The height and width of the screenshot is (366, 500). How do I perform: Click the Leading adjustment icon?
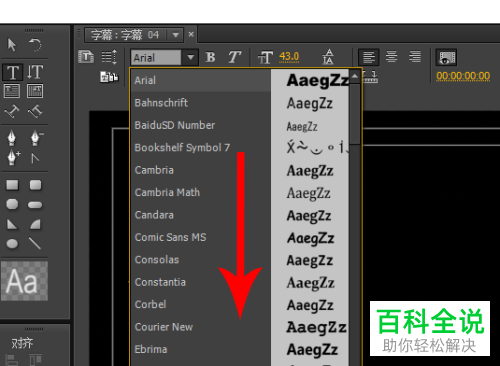click(328, 57)
